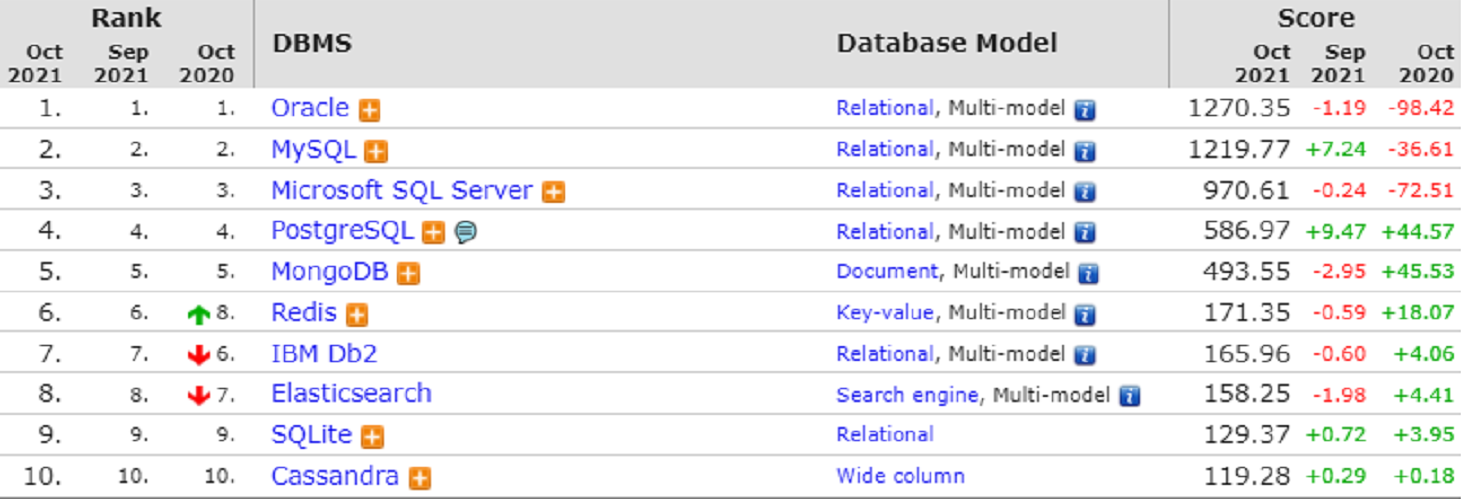Image resolution: width=1461 pixels, height=499 pixels.
Task: Open the IBM Db2 link
Action: coord(324,354)
